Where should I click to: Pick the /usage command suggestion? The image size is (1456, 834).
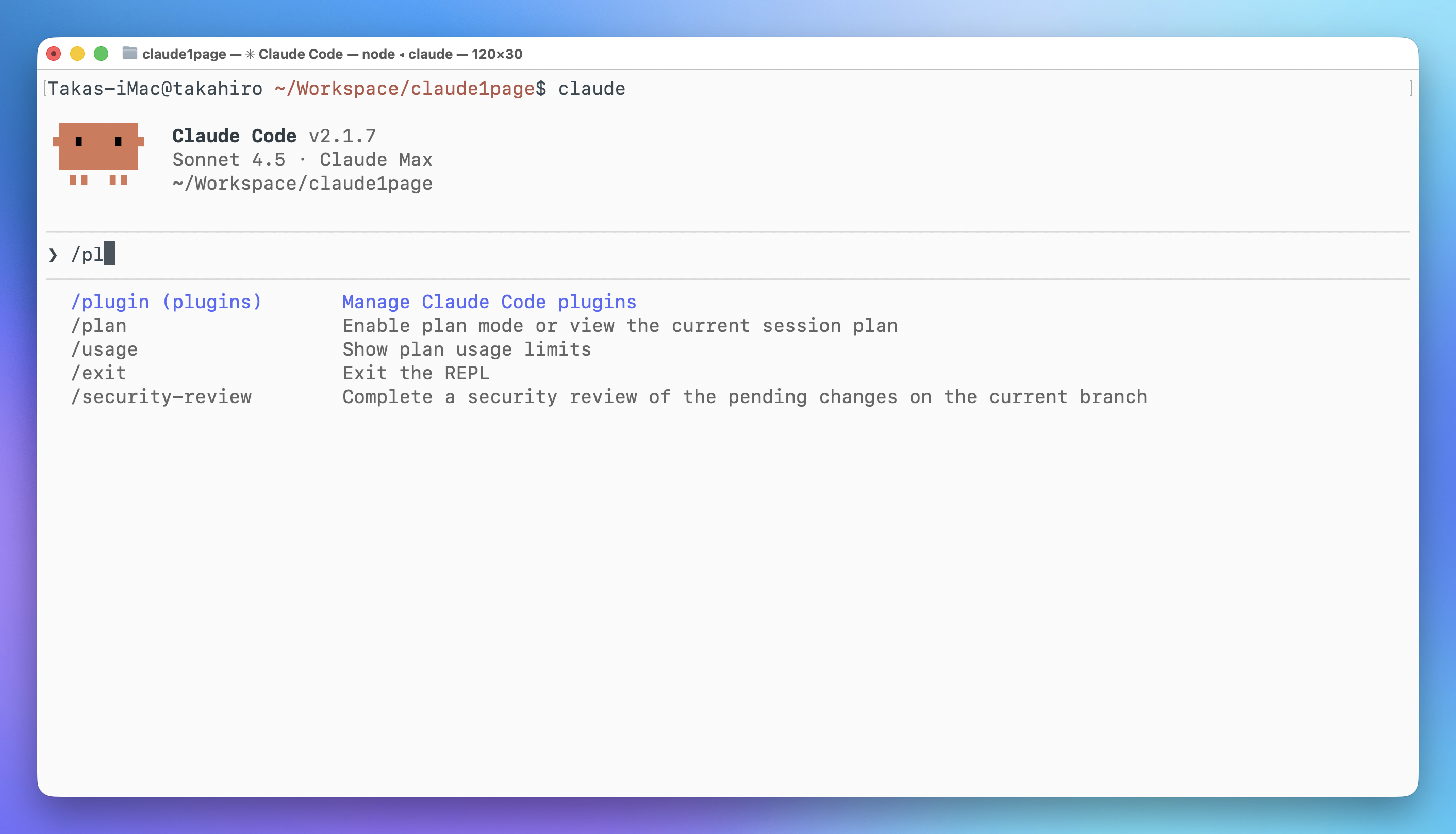(x=104, y=349)
